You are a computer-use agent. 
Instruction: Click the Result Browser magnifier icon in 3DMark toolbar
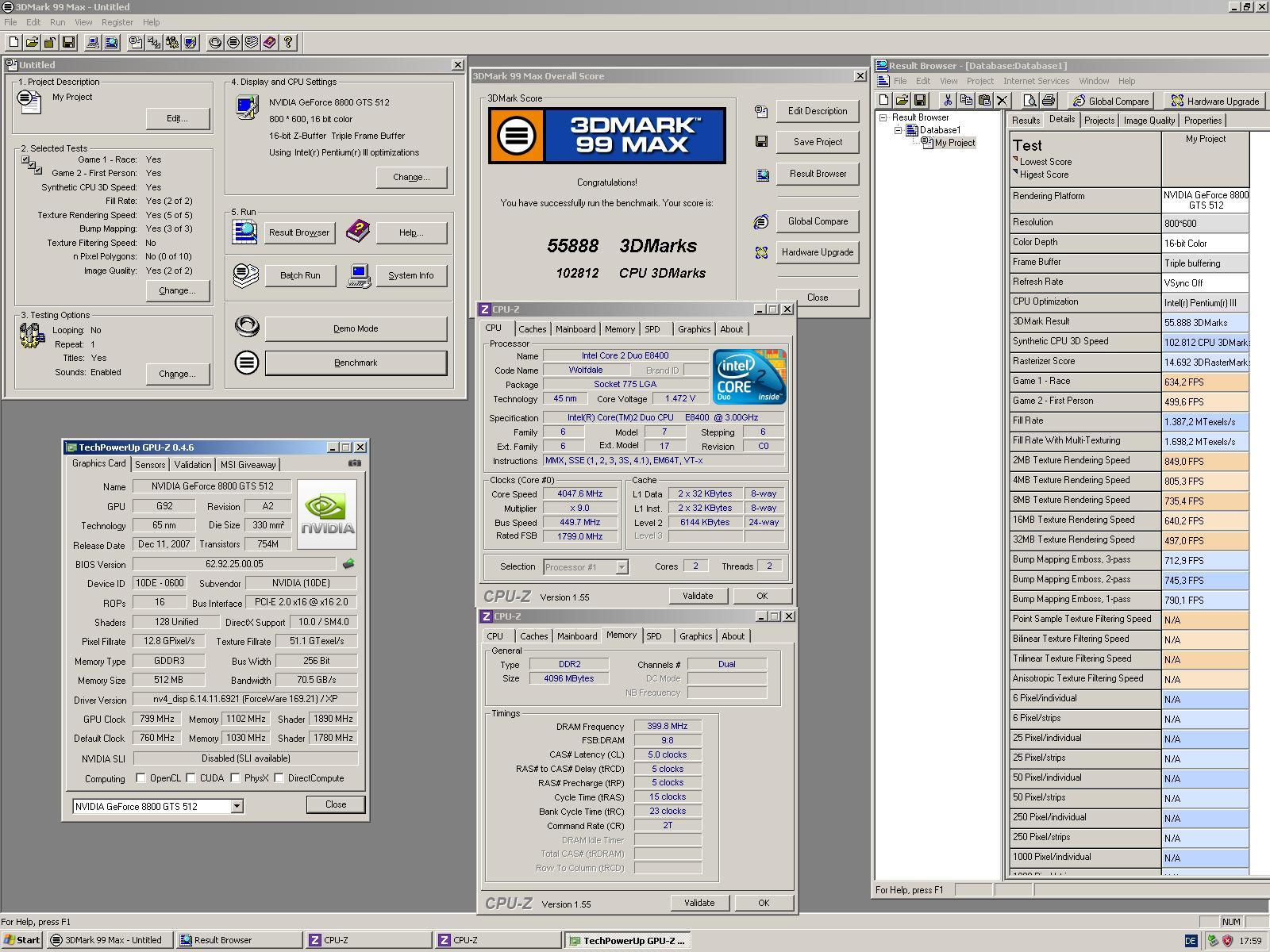click(x=111, y=43)
